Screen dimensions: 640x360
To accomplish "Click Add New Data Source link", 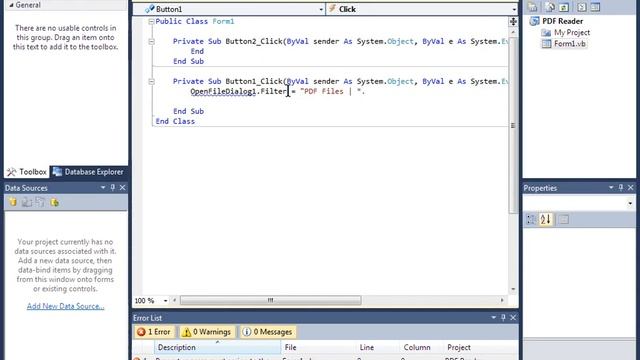I will point(65,306).
